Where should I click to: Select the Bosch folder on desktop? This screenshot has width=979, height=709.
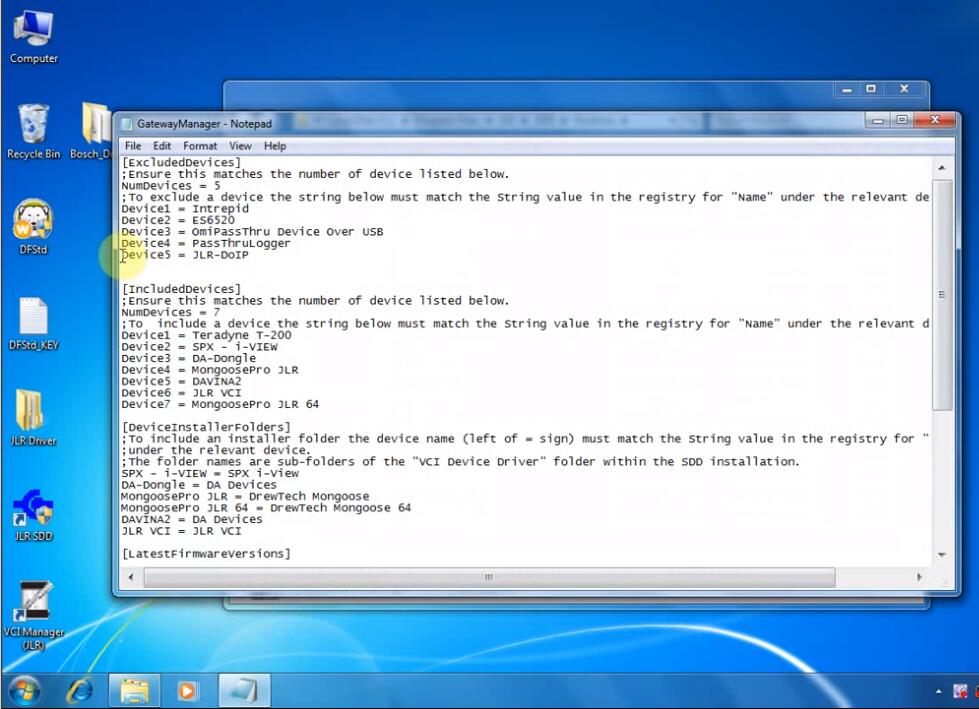click(x=94, y=132)
